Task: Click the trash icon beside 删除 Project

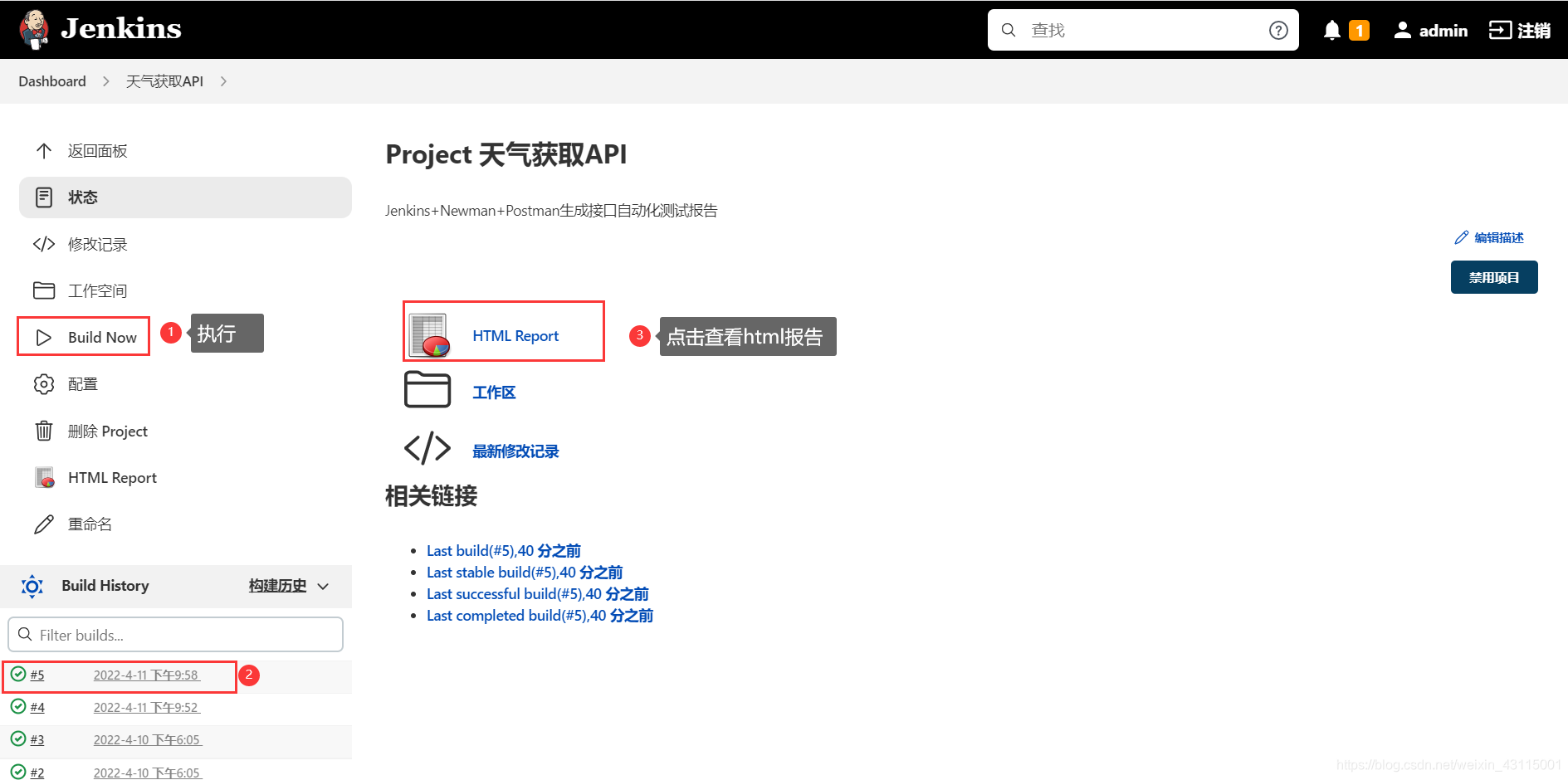Action: click(x=44, y=431)
